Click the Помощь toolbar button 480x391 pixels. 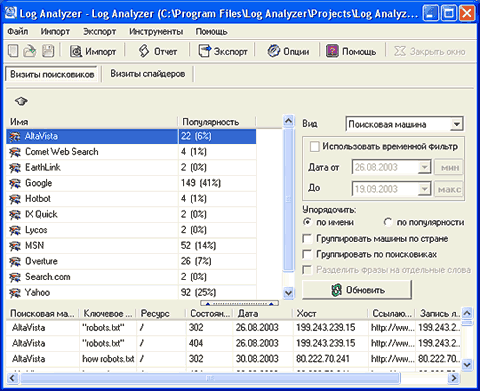click(x=351, y=51)
